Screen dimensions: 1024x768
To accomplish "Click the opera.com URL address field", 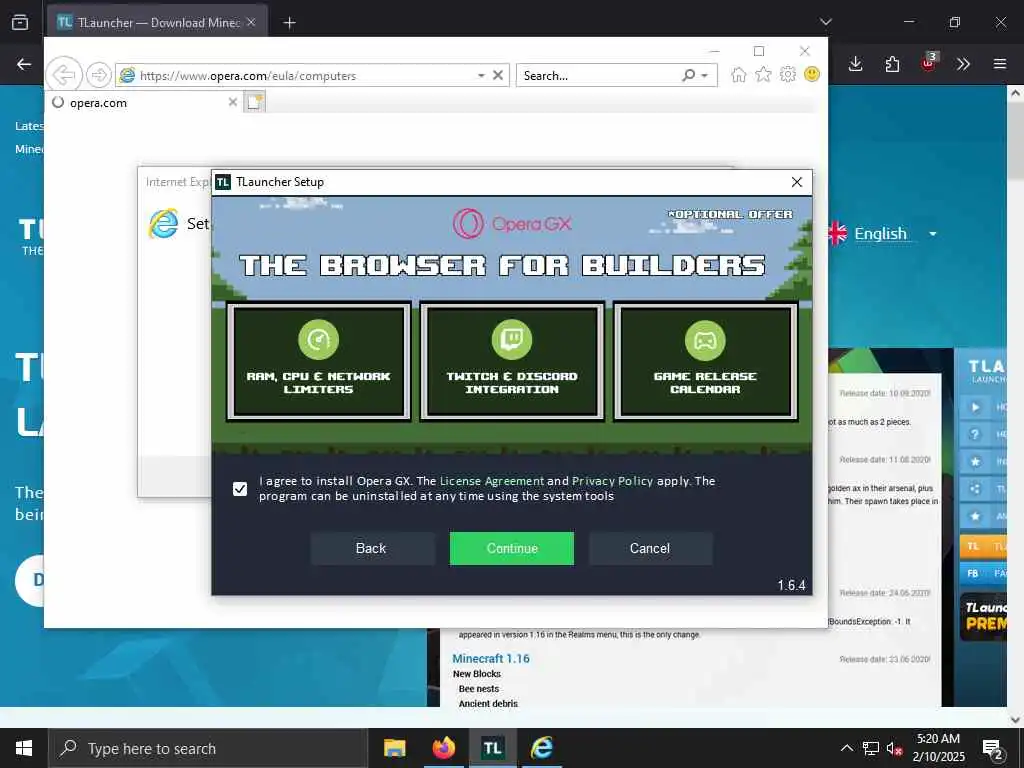I will [297, 76].
